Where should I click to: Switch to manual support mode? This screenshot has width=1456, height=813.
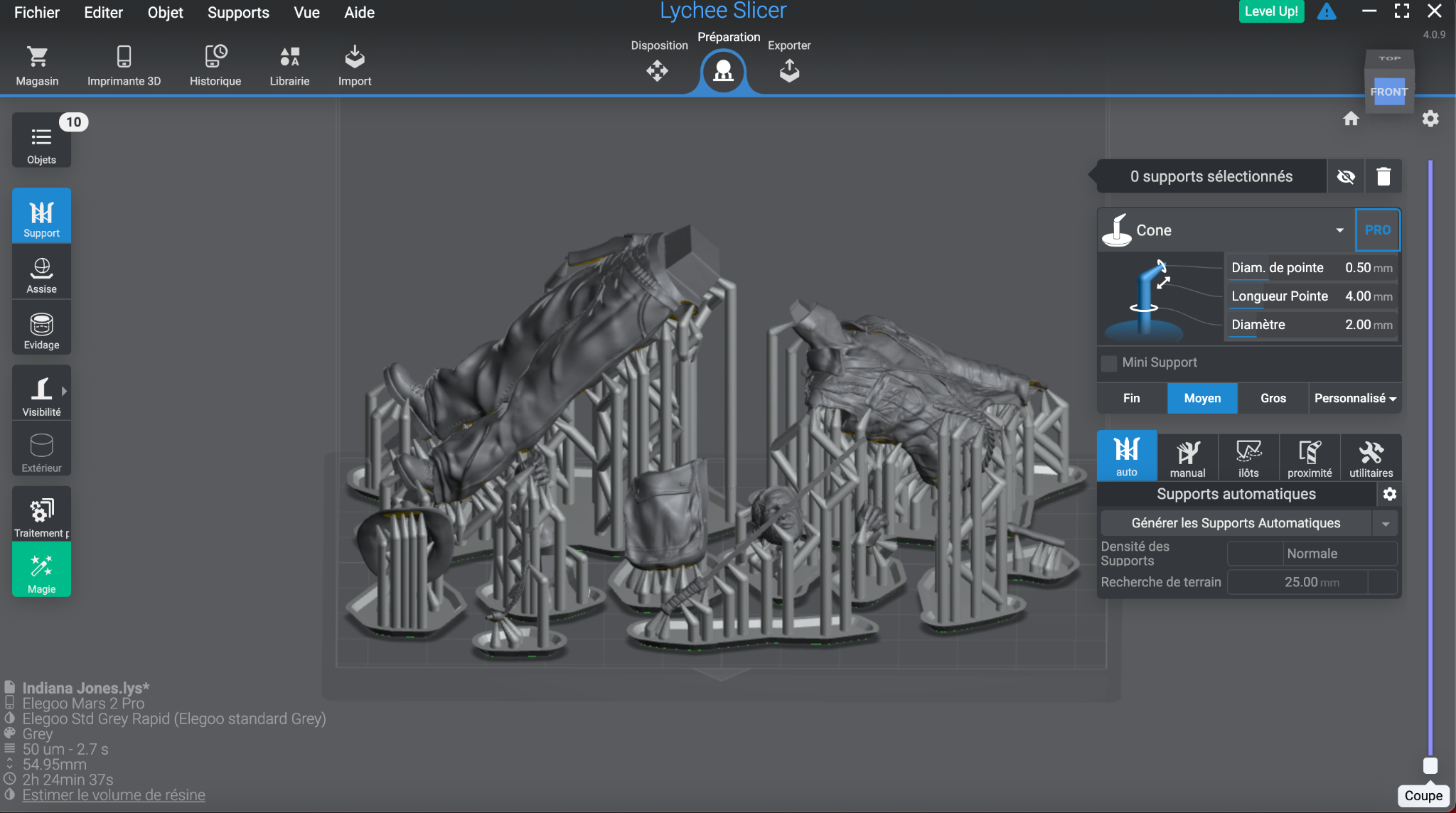pyautogui.click(x=1187, y=458)
